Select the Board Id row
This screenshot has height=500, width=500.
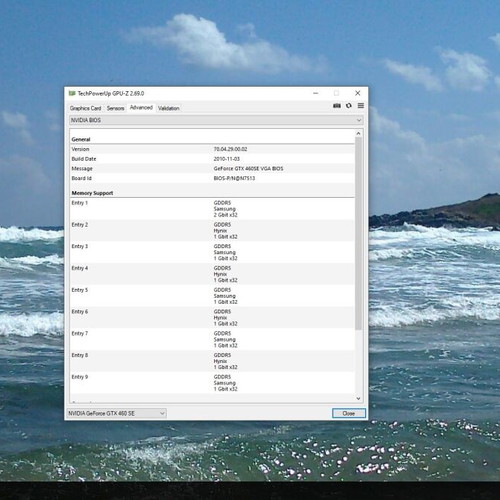point(212,178)
